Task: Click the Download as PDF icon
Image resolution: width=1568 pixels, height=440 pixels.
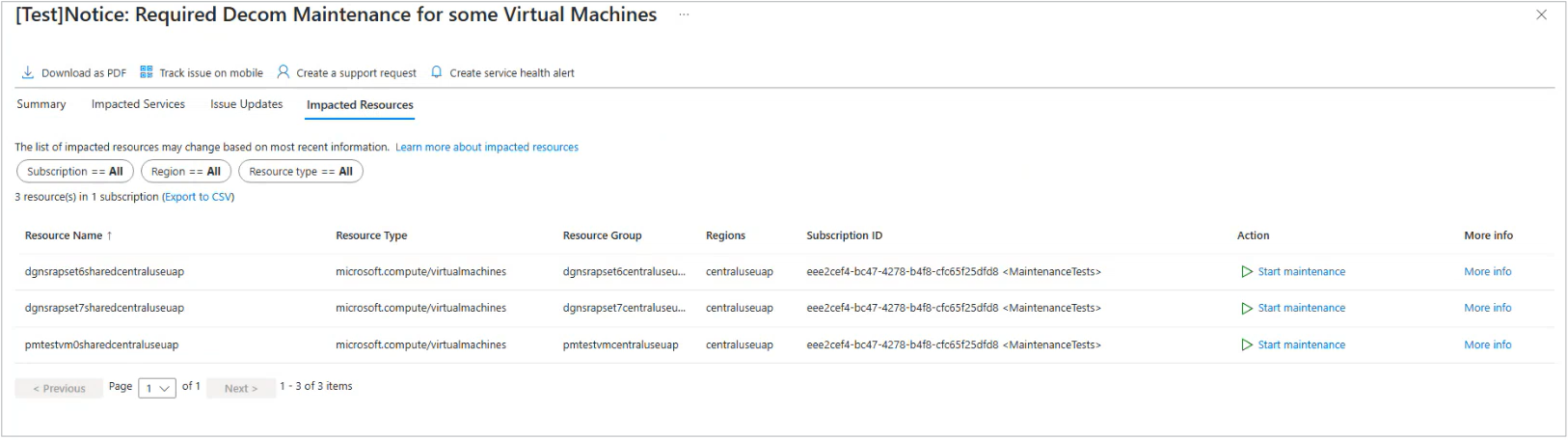Action: (28, 72)
